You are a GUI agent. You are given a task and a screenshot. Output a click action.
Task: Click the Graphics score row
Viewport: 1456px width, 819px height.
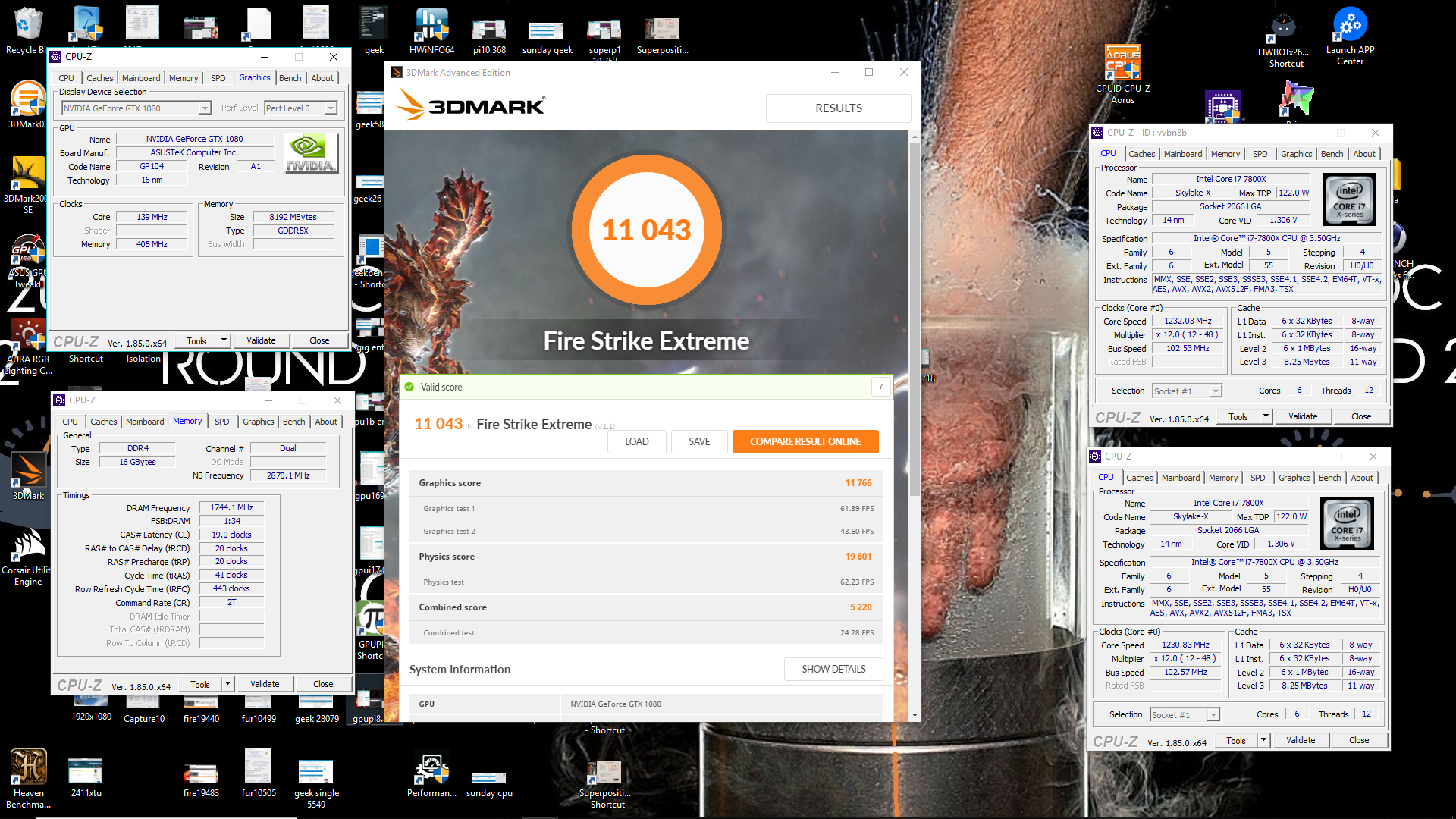point(646,483)
